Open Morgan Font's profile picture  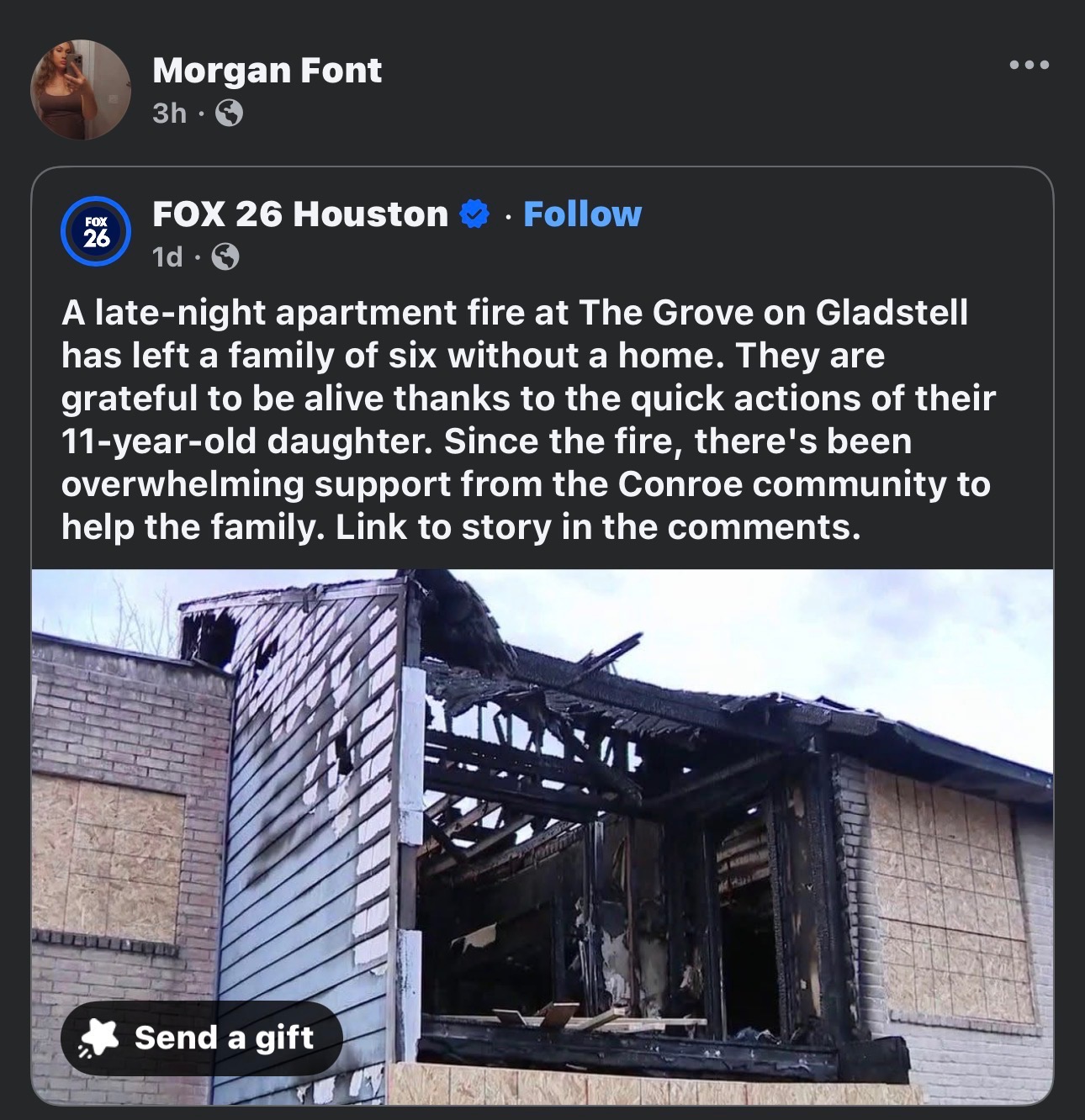click(x=81, y=89)
